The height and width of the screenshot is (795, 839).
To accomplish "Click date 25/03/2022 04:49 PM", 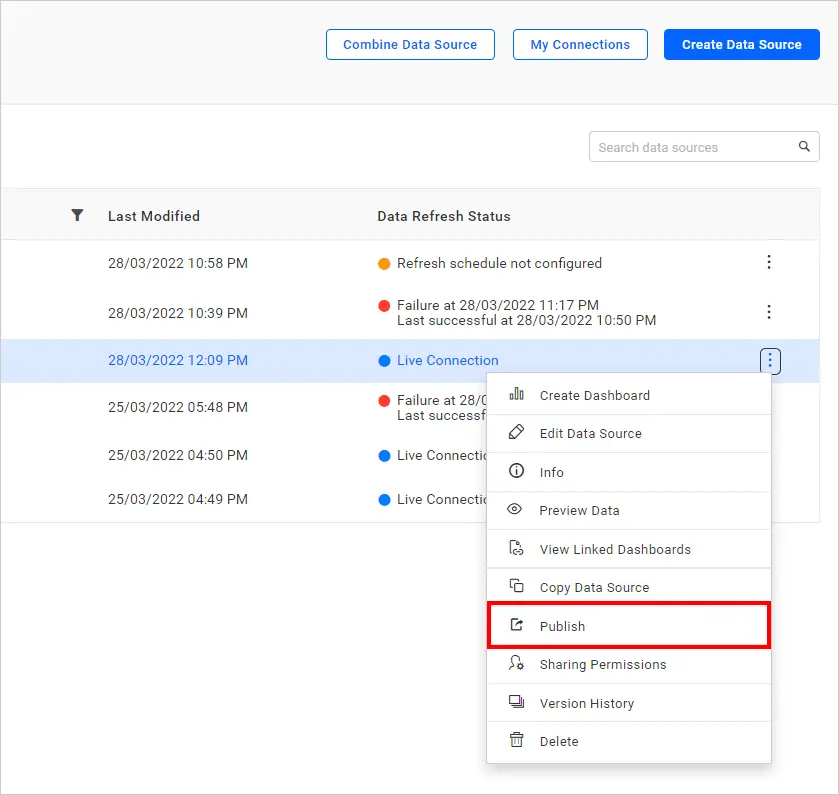I will 178,499.
